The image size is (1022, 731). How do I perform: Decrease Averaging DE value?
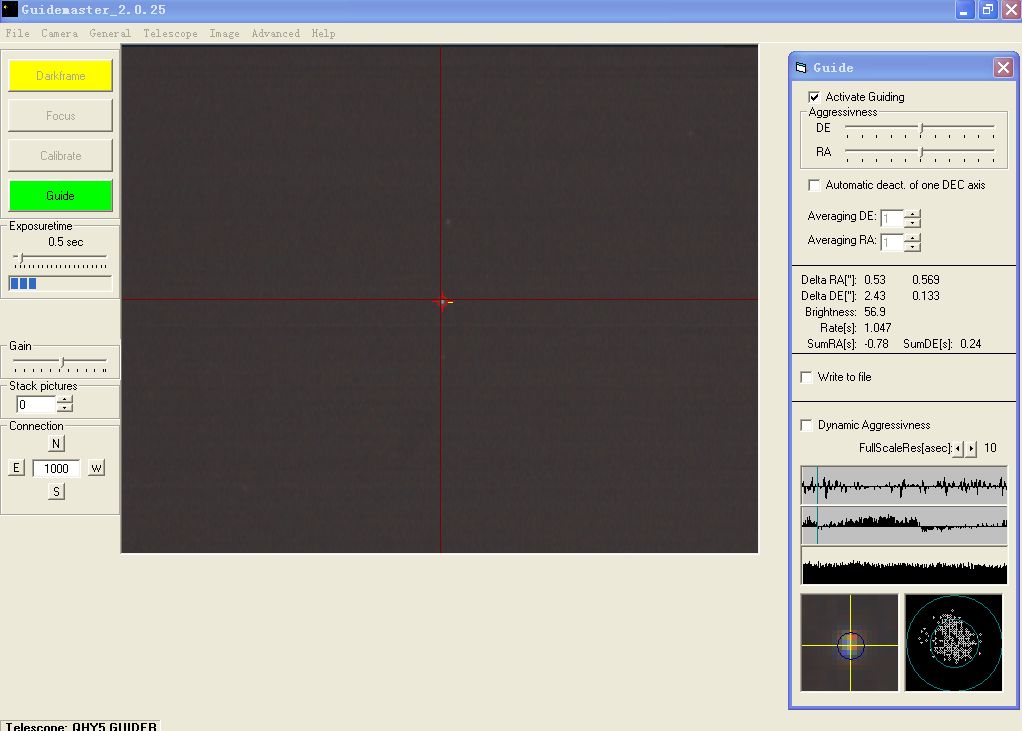coord(912,223)
